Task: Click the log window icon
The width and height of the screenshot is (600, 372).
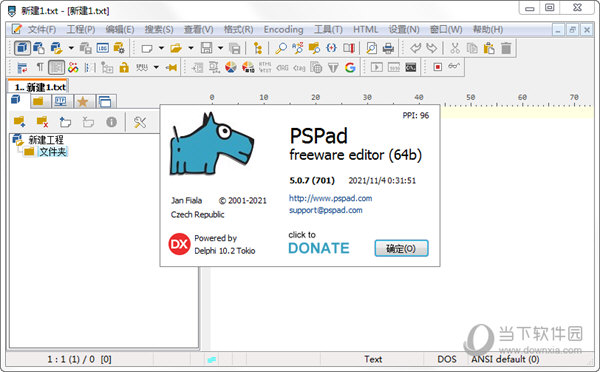Action: click(x=102, y=48)
